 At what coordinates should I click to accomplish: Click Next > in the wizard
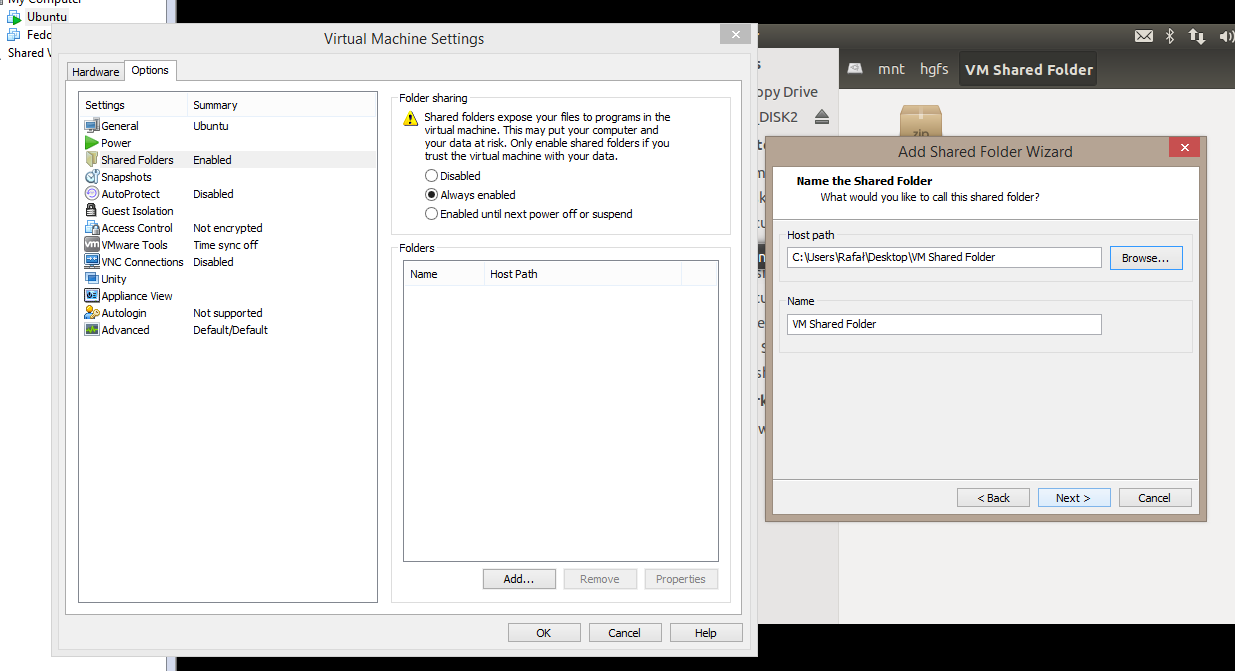(1073, 498)
